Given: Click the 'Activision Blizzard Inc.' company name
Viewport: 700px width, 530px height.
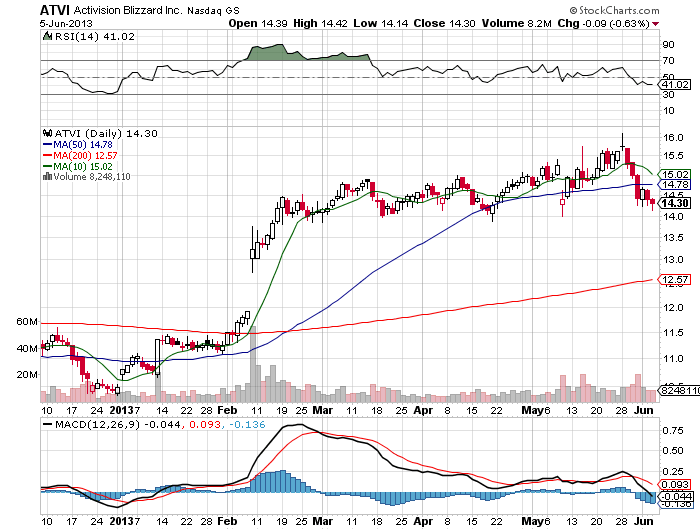Looking at the screenshot, I should [128, 10].
